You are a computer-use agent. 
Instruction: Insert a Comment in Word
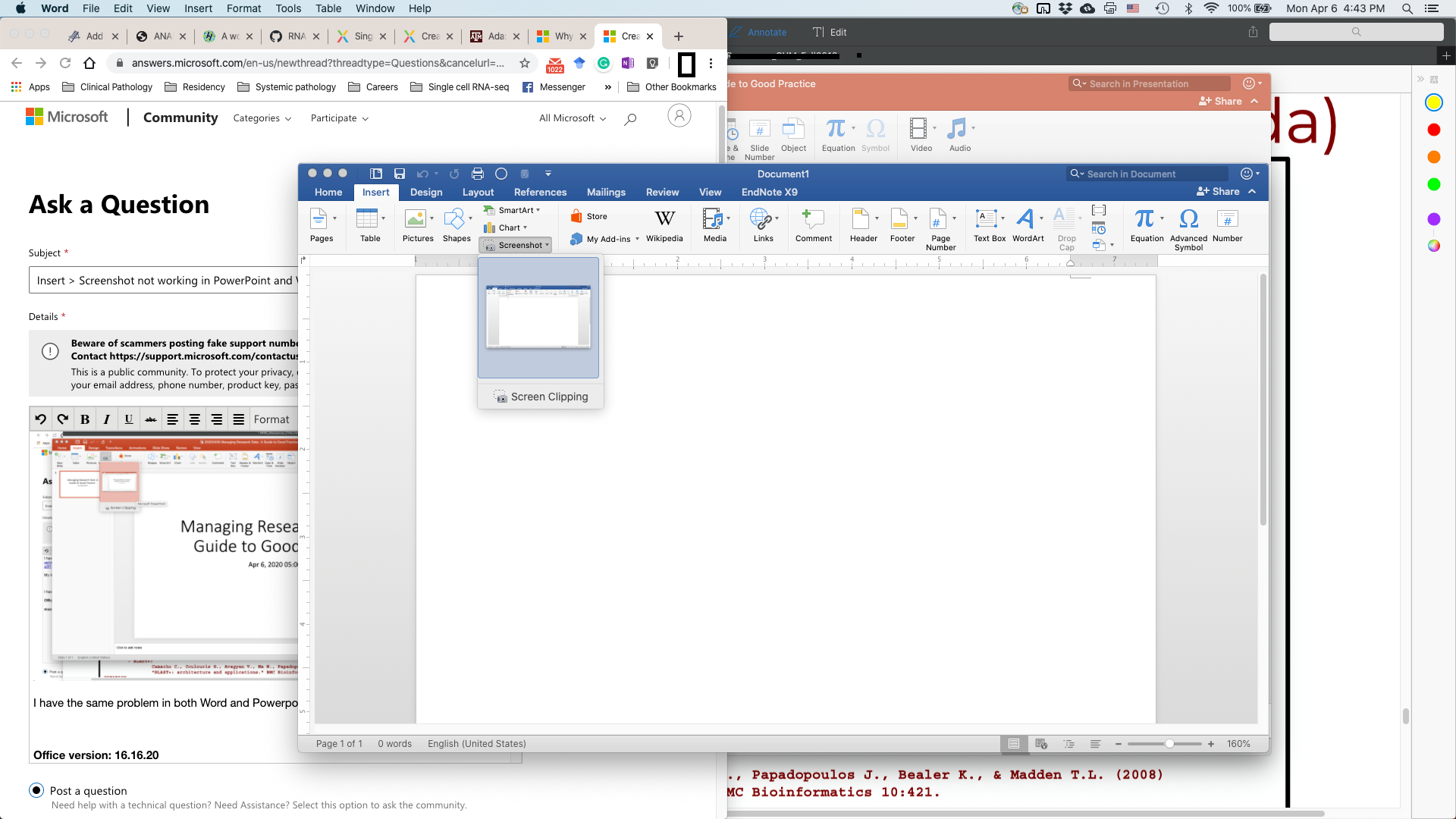(814, 225)
